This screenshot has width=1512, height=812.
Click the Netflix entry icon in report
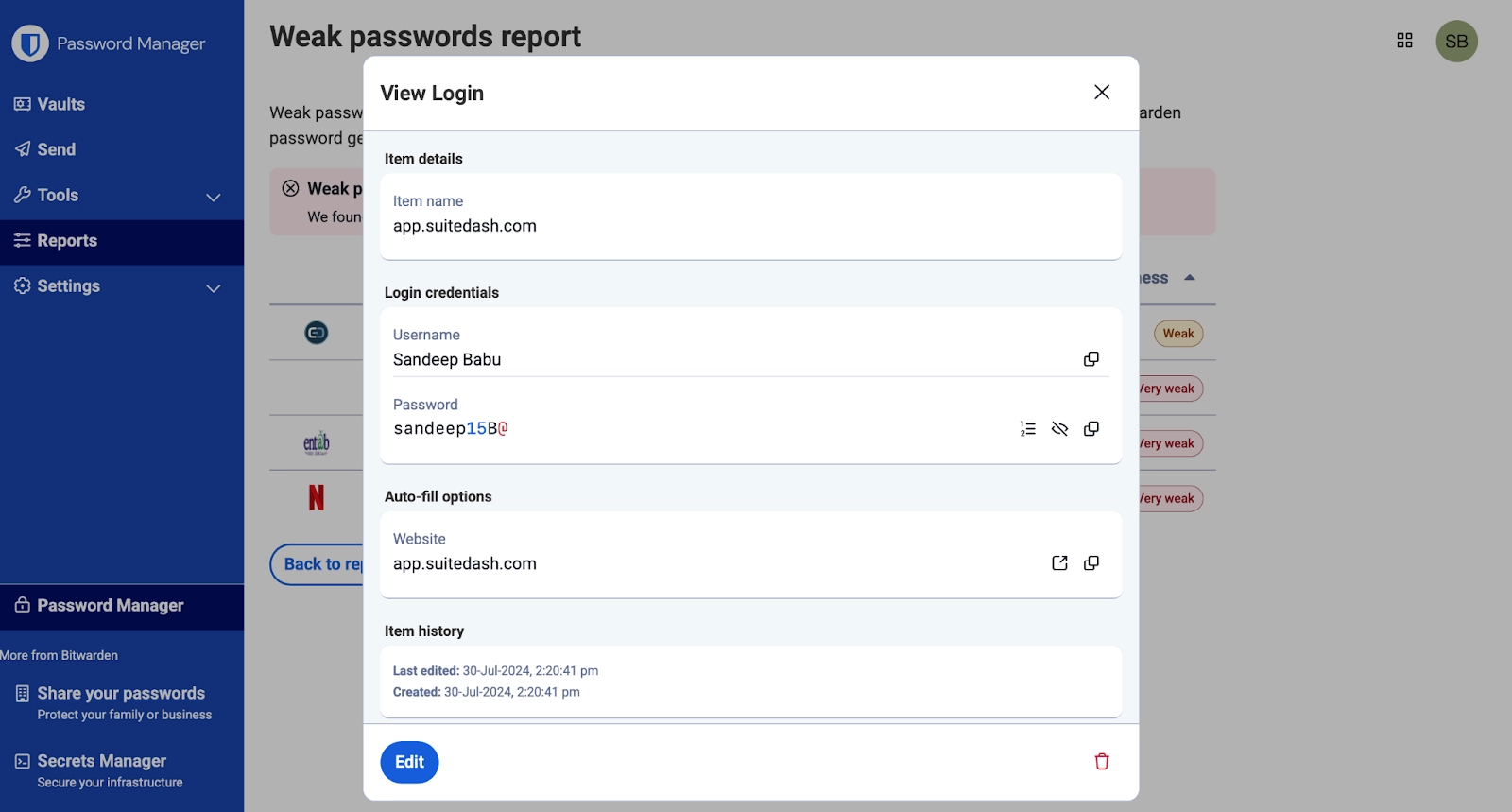pyautogui.click(x=317, y=497)
